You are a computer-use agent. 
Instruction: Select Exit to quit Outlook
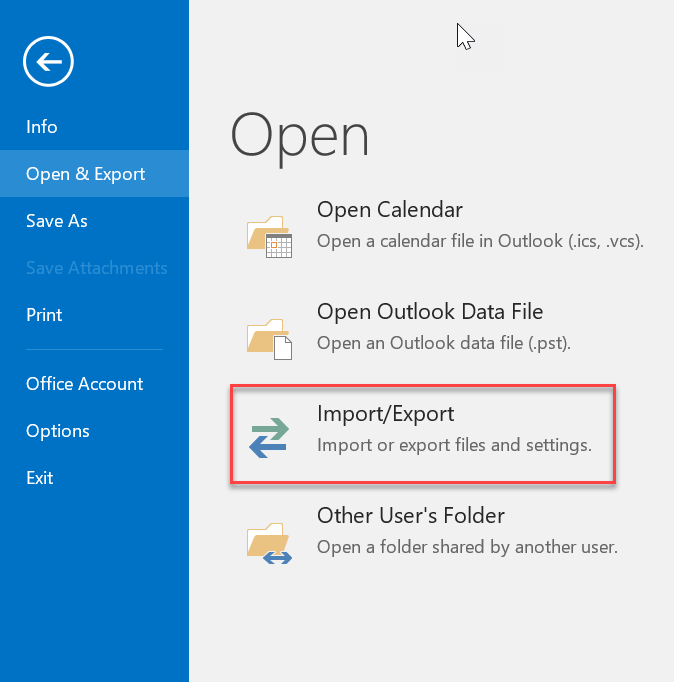tap(40, 478)
